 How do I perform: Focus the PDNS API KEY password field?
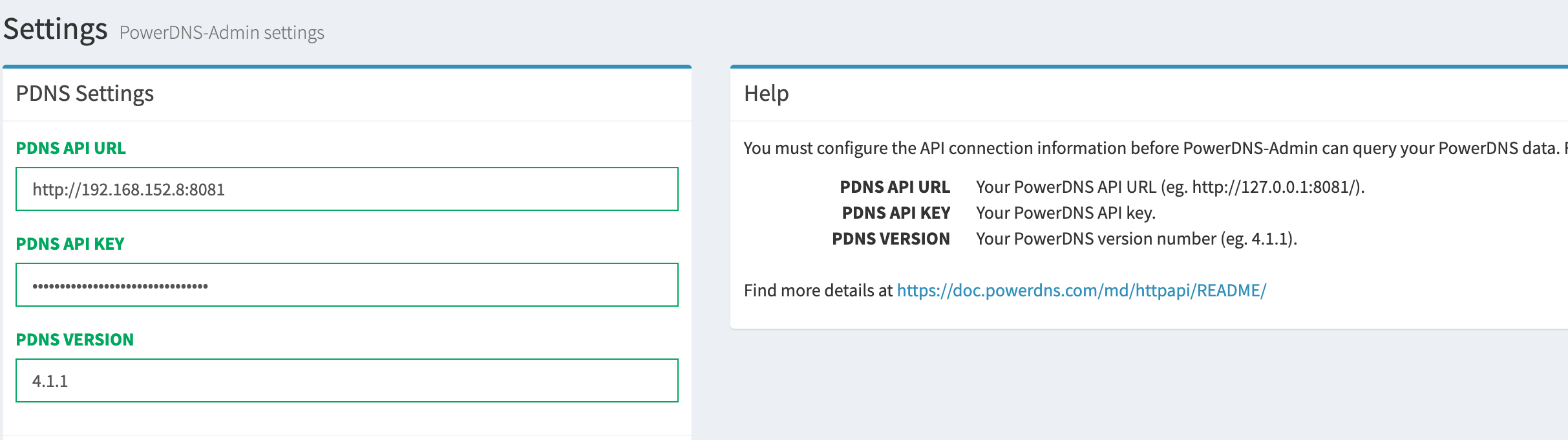pos(347,285)
